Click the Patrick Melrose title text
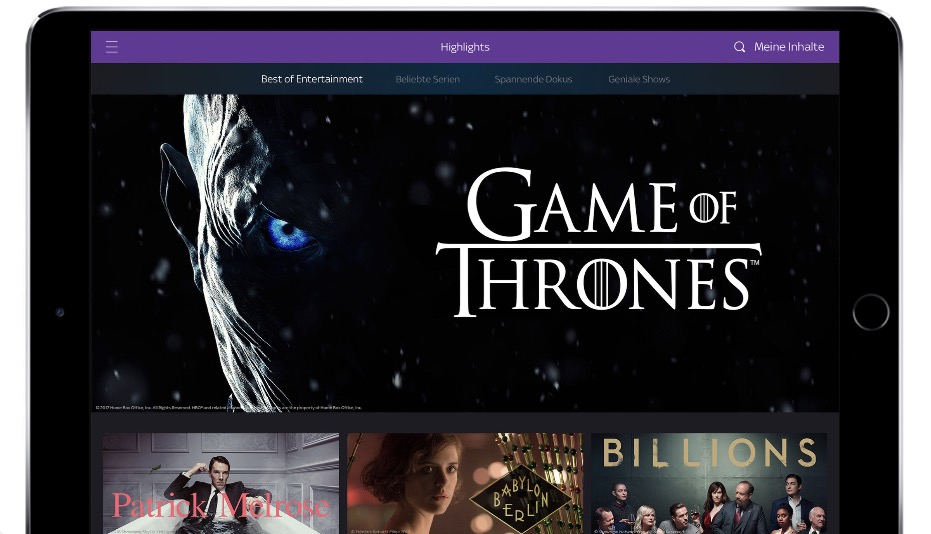Image resolution: width=931 pixels, height=534 pixels. coord(220,506)
